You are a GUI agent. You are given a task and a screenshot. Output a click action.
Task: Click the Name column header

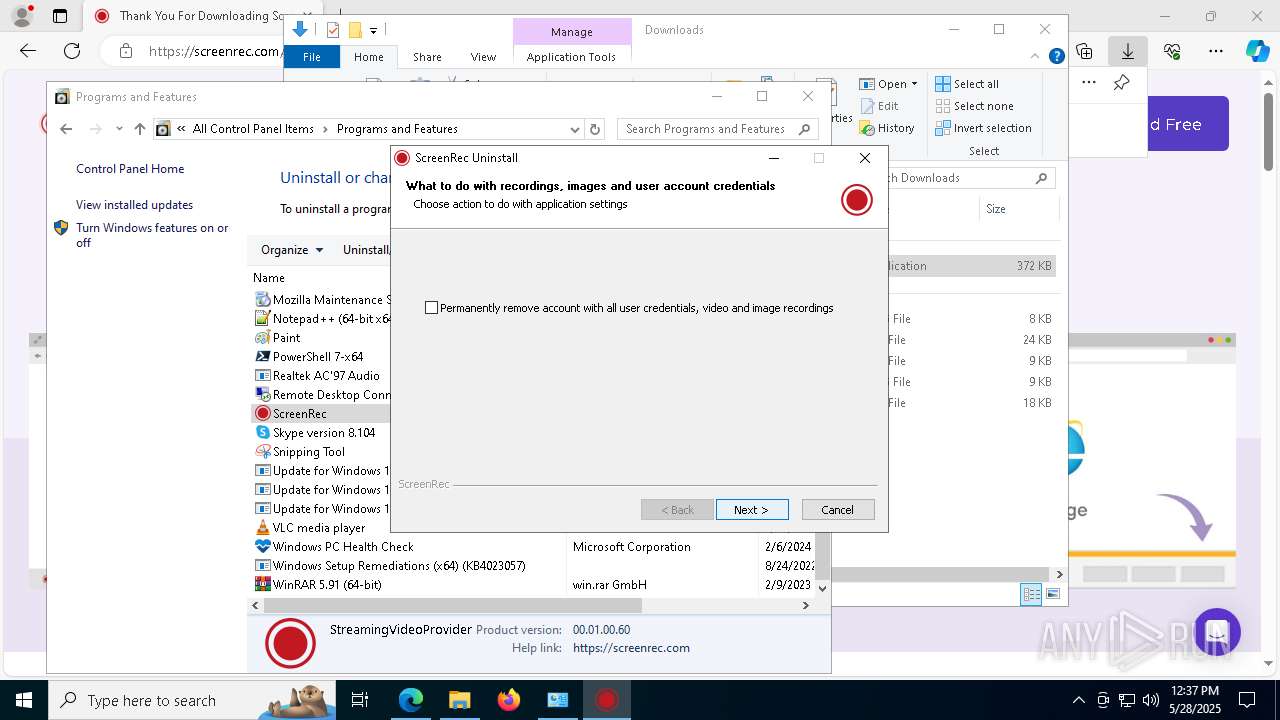click(x=269, y=278)
